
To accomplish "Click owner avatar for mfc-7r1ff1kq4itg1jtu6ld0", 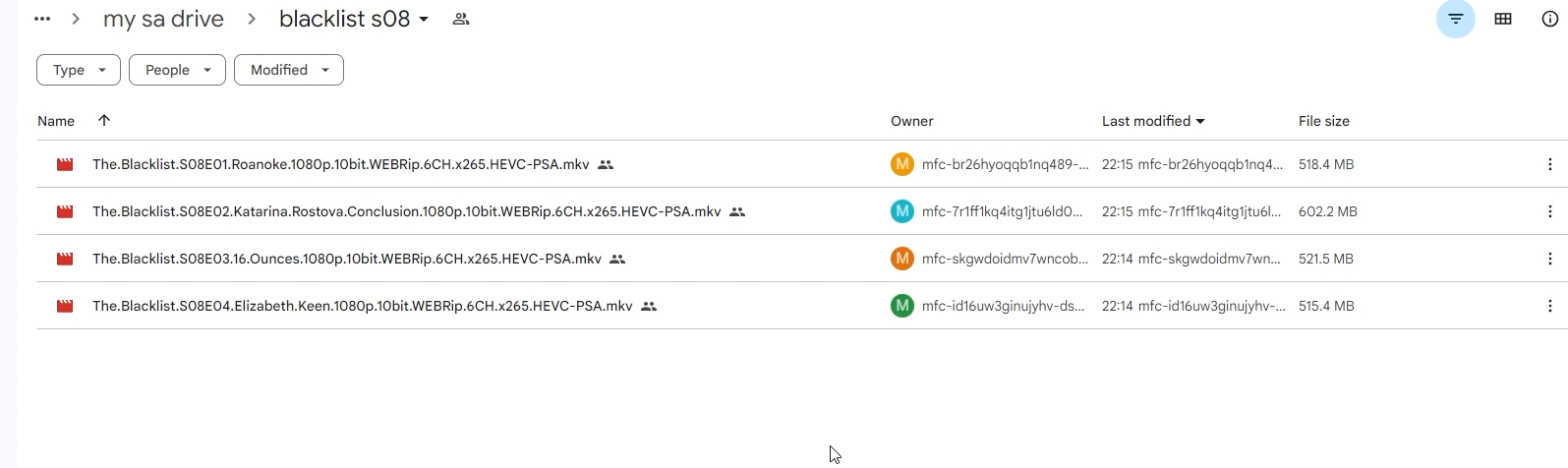I will click(902, 211).
